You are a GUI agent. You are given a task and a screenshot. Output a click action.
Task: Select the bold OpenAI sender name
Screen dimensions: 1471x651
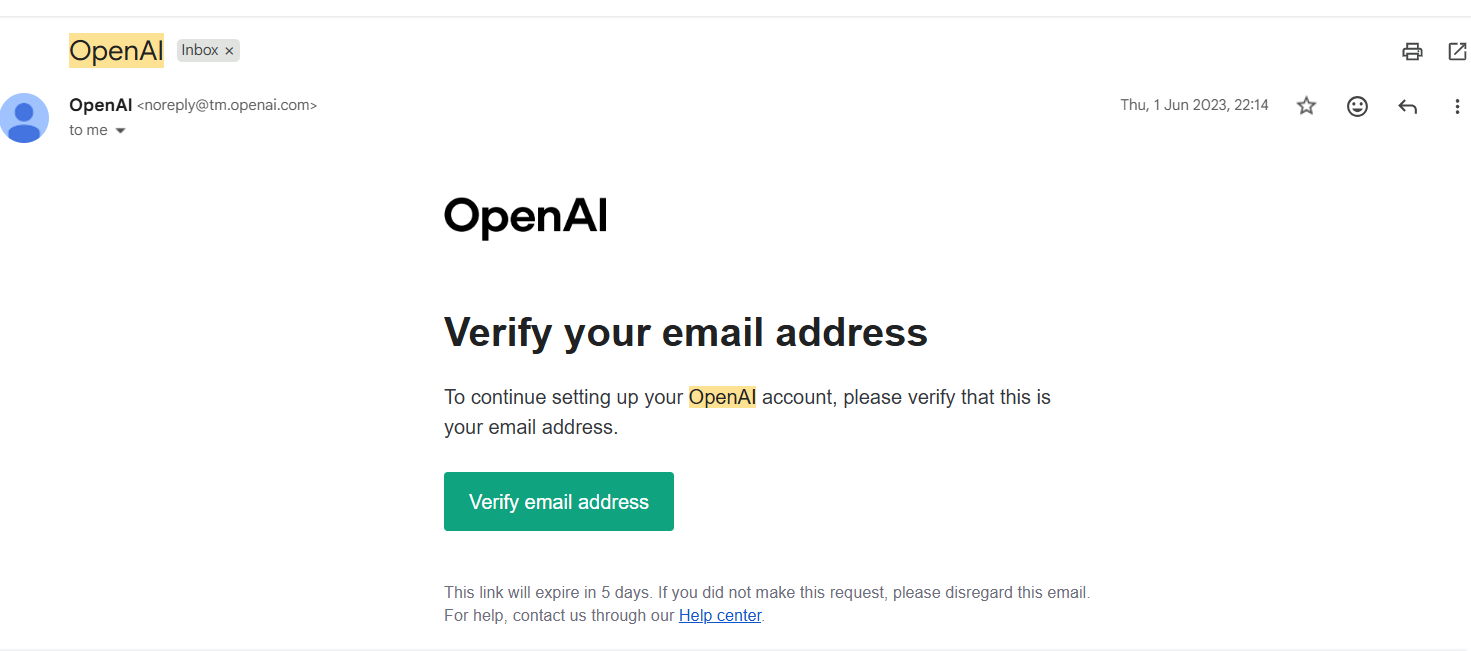(101, 105)
